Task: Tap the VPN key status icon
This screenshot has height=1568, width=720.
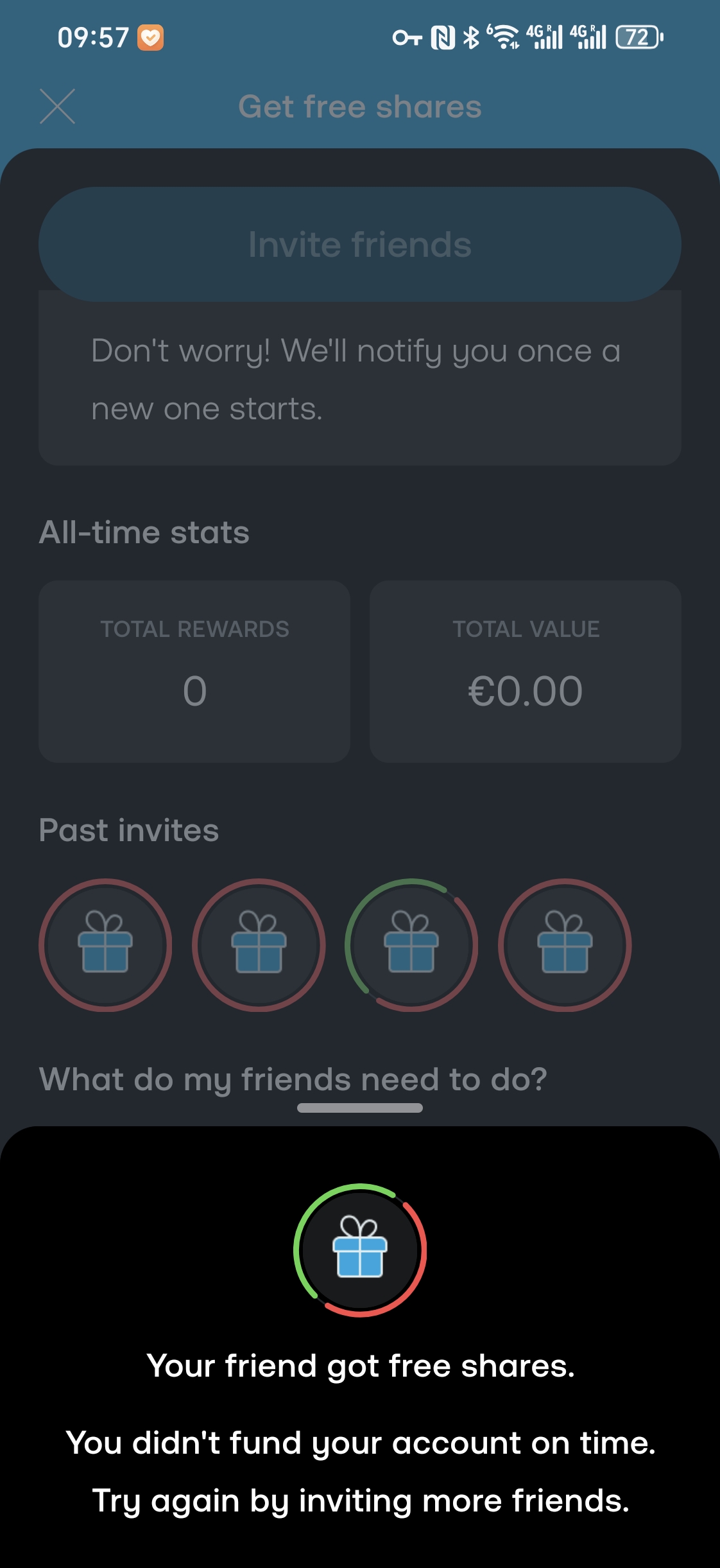Action: click(x=407, y=38)
